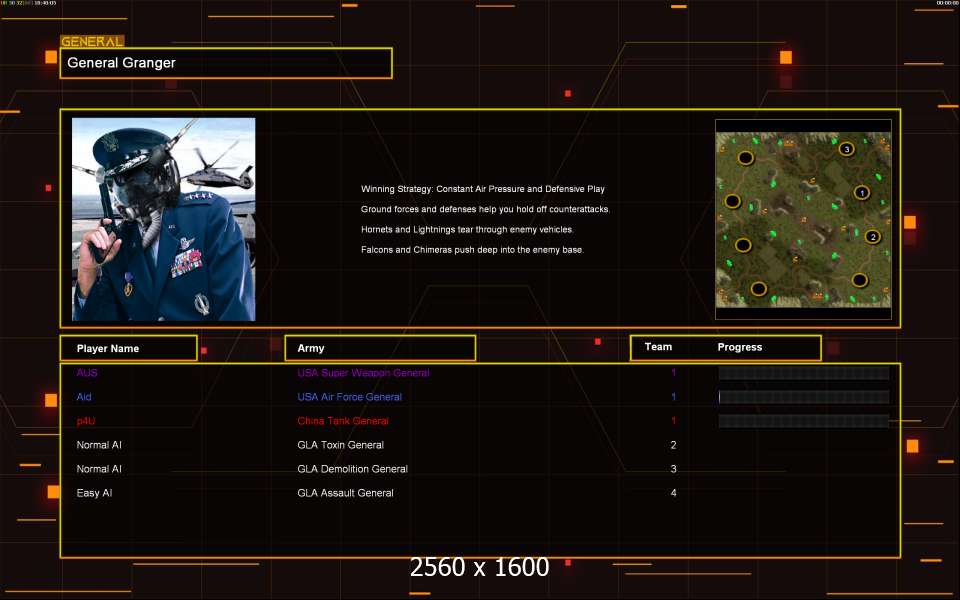
Task: Click the yellow GENERAL label tag
Action: tap(92, 42)
